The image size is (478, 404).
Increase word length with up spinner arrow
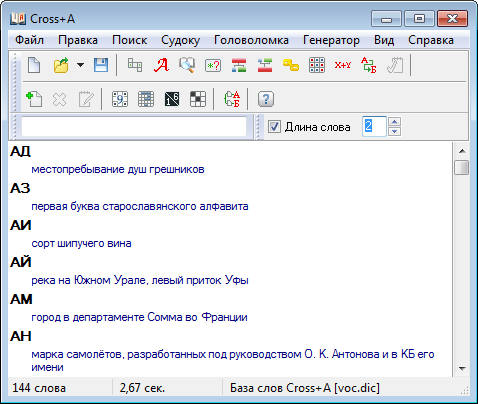coord(394,122)
